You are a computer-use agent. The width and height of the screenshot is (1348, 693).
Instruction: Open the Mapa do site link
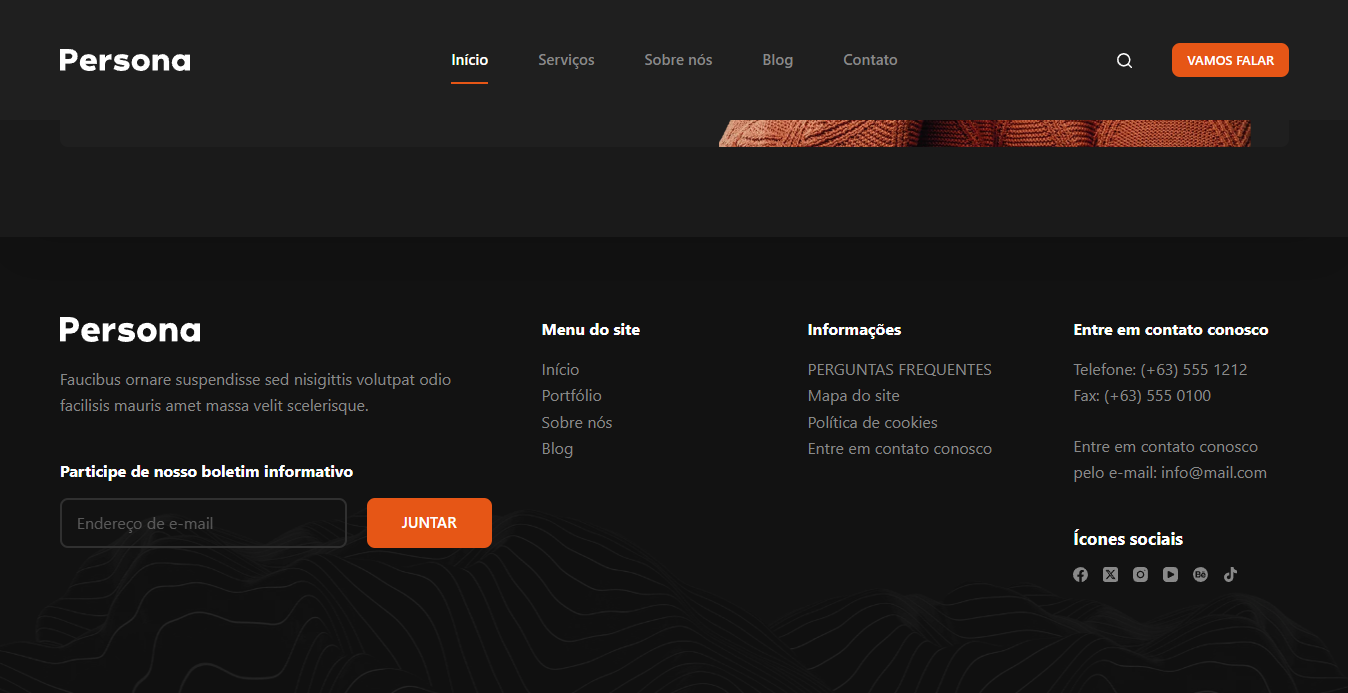(853, 396)
